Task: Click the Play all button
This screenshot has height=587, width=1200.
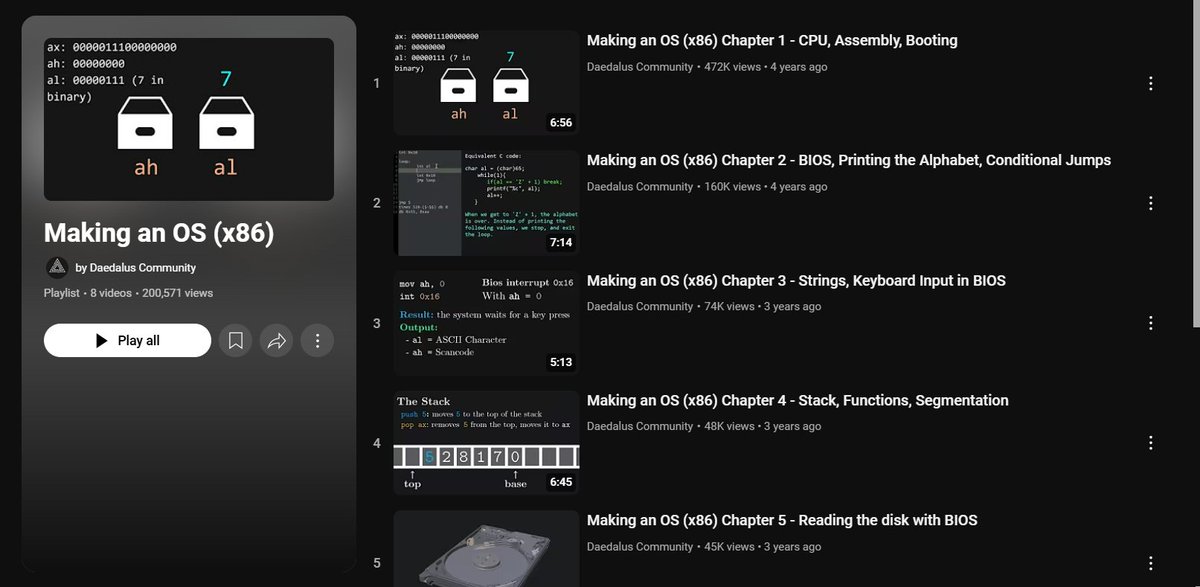Action: [127, 341]
